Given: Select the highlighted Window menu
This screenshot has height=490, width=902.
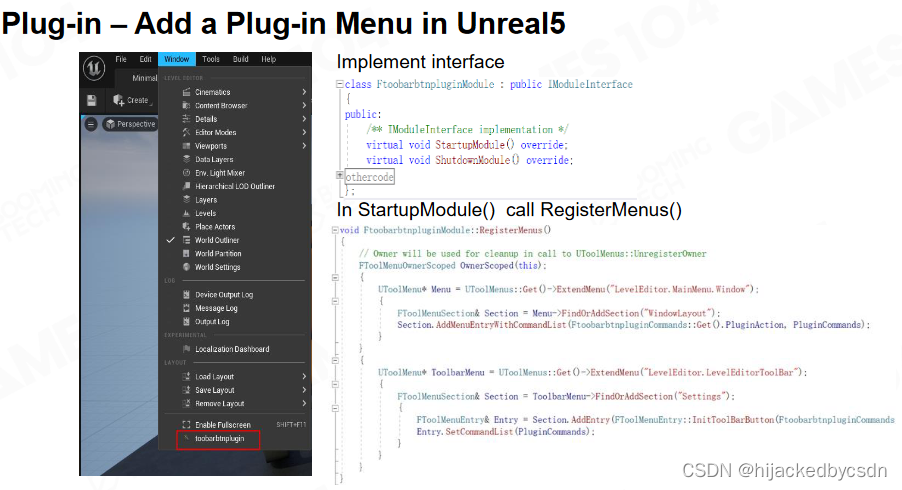Looking at the screenshot, I should point(177,59).
